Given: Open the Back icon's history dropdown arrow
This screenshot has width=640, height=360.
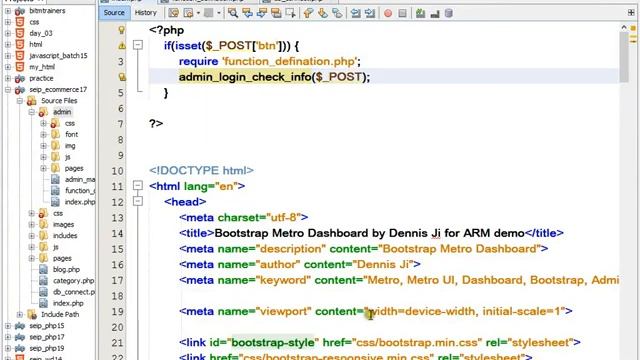Looking at the screenshot, I should [198, 13].
